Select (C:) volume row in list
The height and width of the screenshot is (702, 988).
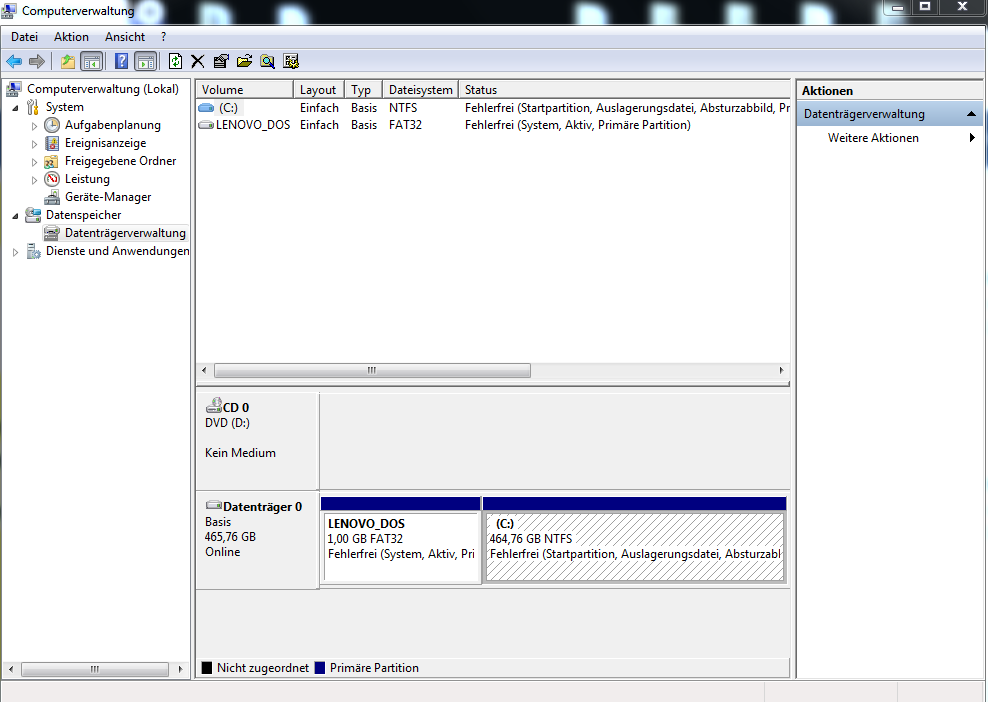493,108
